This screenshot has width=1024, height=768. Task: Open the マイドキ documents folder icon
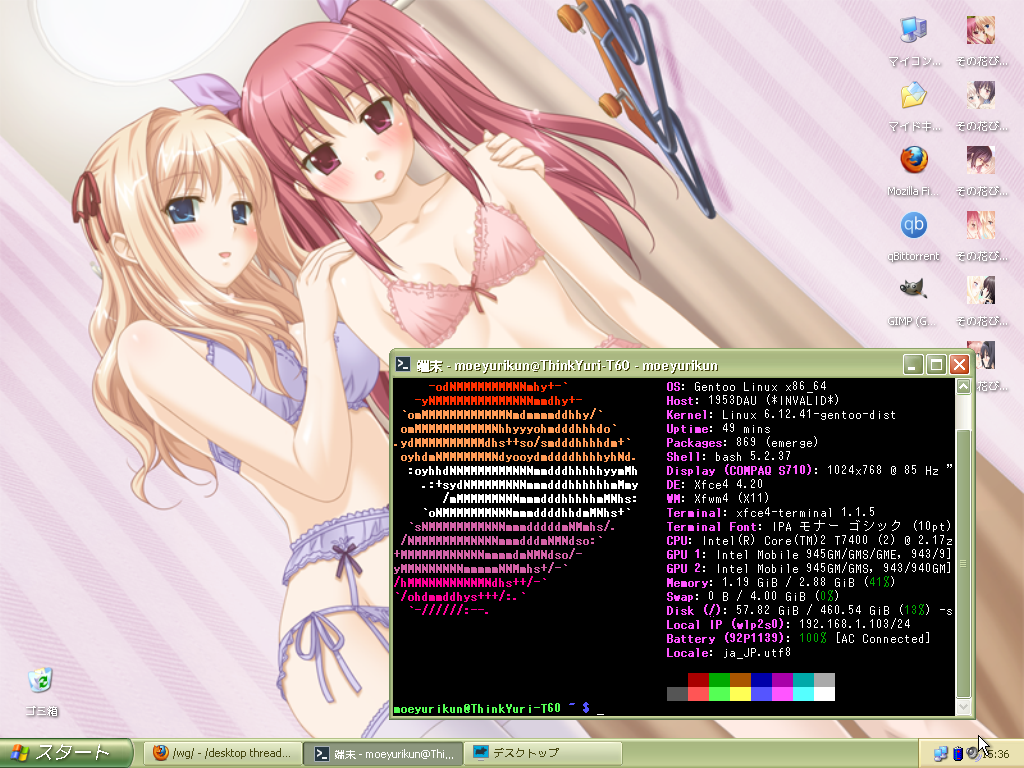pyautogui.click(x=914, y=95)
